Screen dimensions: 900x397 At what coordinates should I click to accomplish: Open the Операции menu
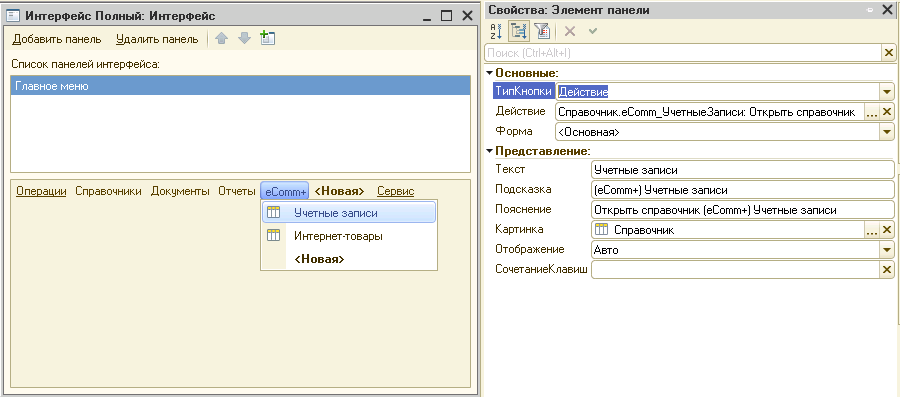coord(41,191)
